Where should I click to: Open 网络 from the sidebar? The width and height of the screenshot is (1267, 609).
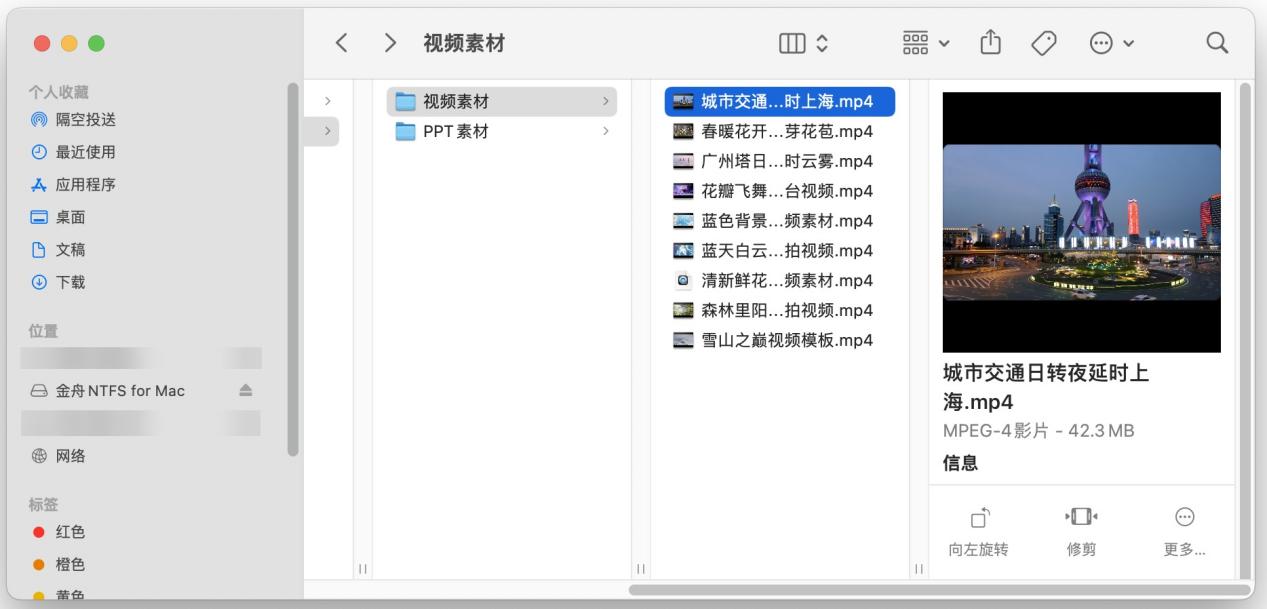[x=70, y=456]
